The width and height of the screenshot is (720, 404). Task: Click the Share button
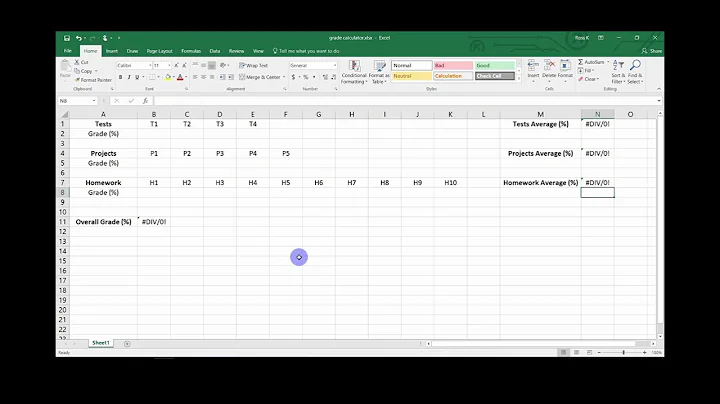click(652, 51)
